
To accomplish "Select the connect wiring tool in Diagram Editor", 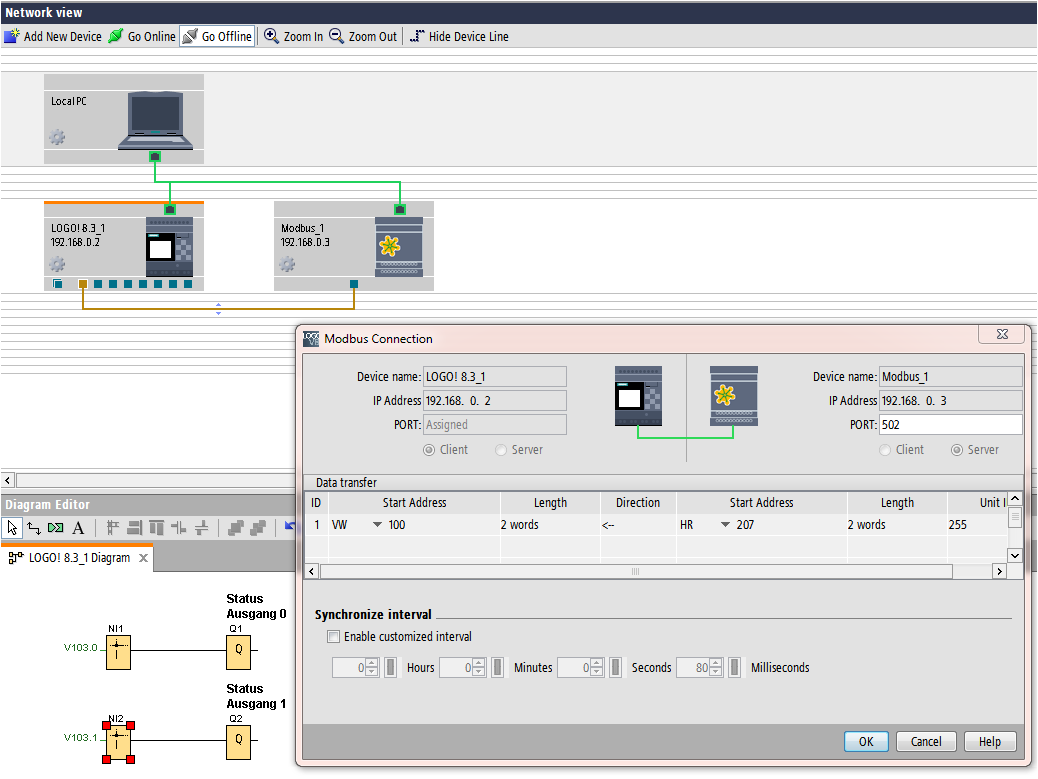I will click(34, 528).
